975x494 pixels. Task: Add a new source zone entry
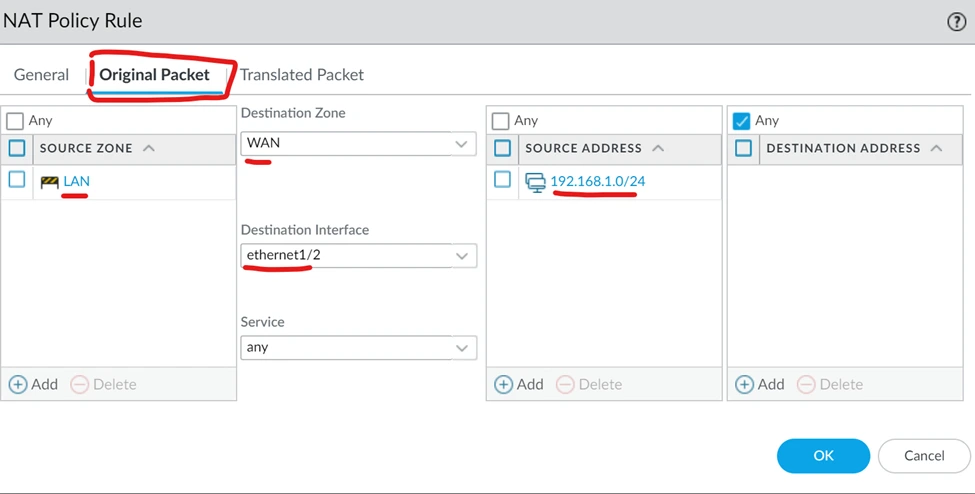tap(33, 384)
